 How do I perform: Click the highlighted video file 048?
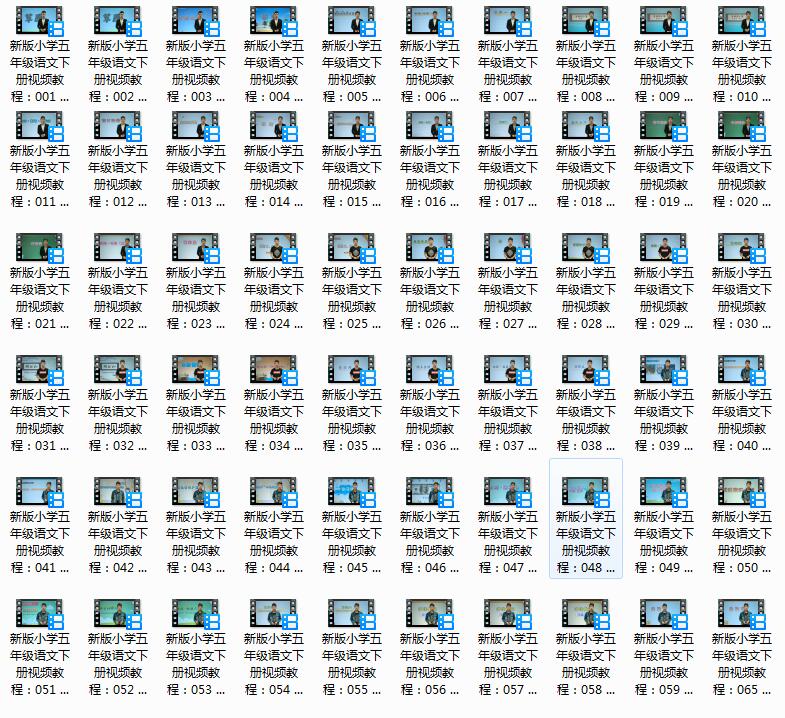(585, 492)
